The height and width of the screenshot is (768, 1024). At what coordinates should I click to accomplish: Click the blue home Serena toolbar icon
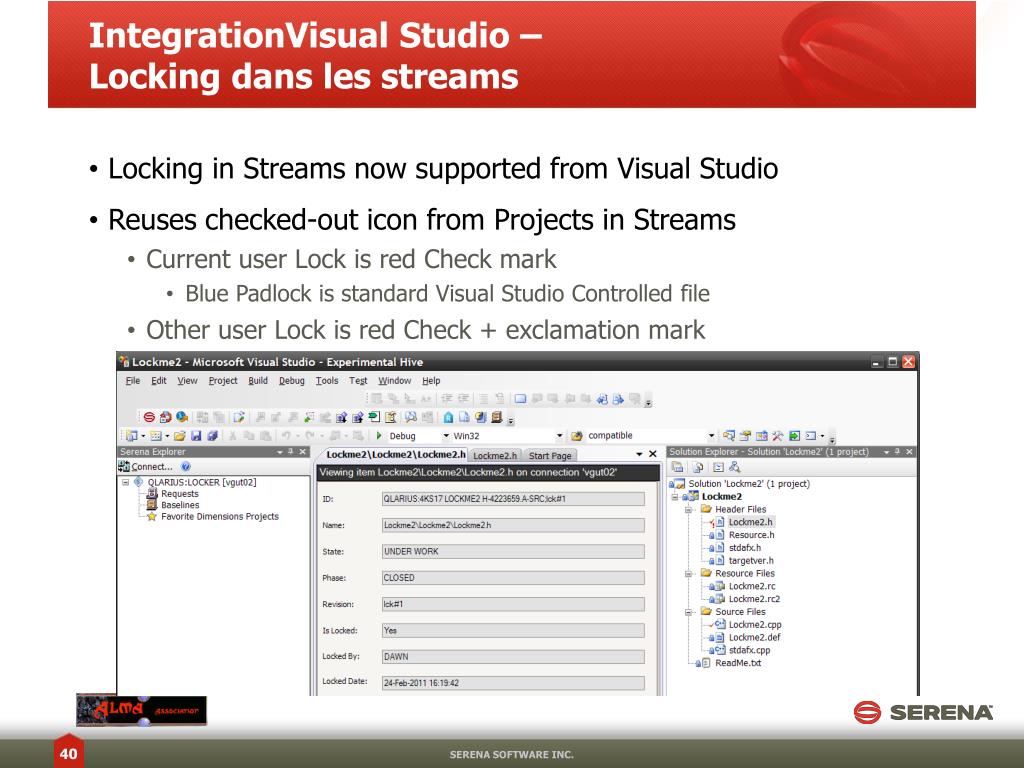click(449, 417)
